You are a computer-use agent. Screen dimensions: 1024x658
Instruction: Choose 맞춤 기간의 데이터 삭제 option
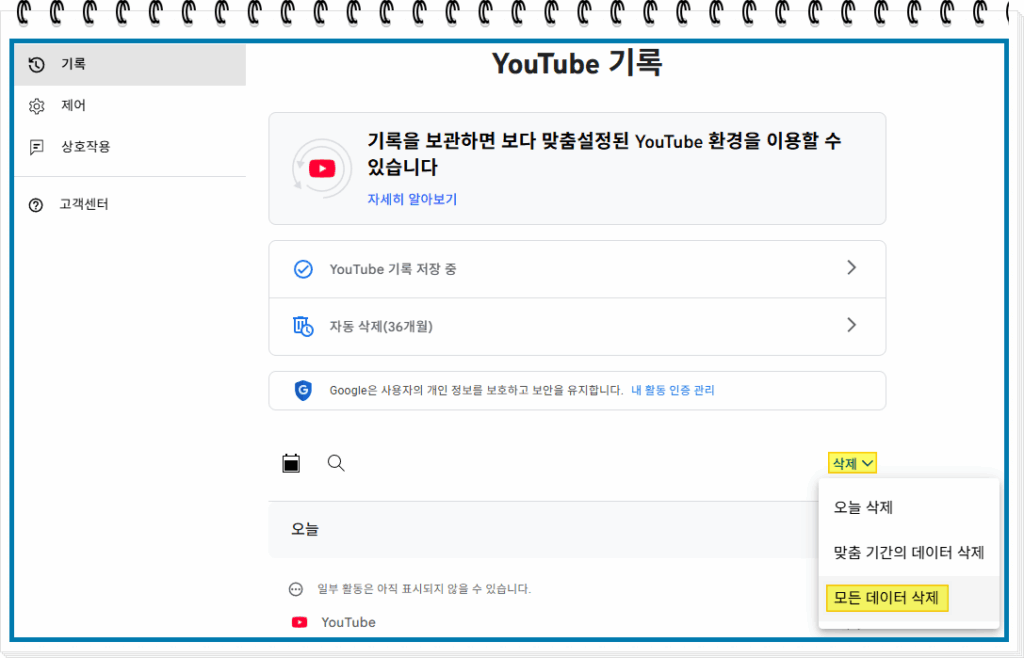(908, 553)
